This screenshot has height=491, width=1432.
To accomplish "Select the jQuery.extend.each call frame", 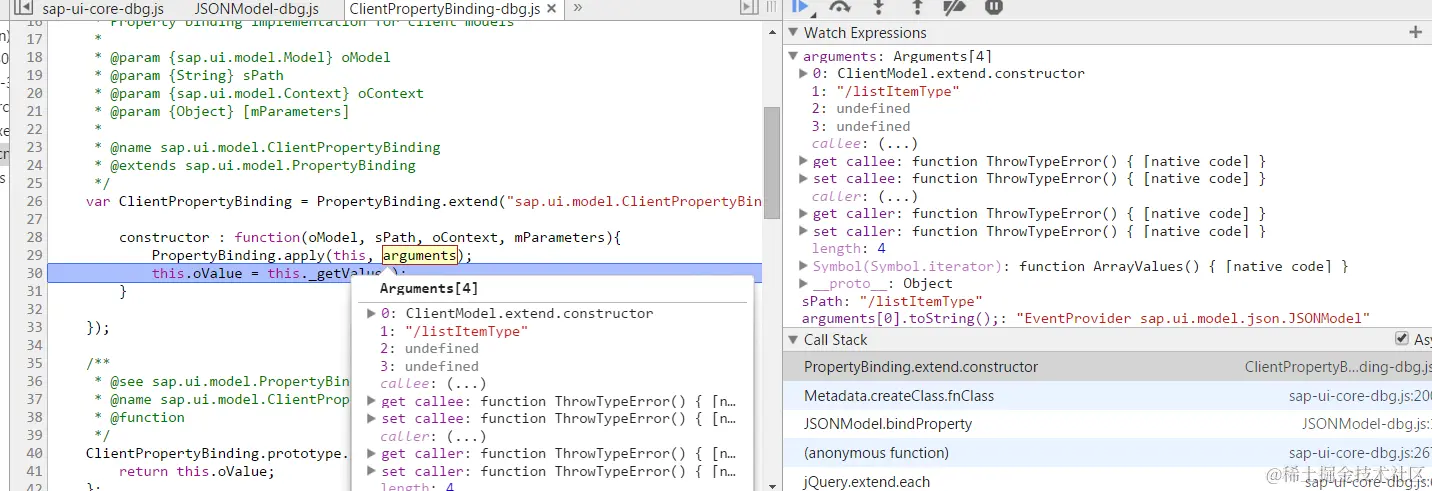I will (x=1108, y=481).
